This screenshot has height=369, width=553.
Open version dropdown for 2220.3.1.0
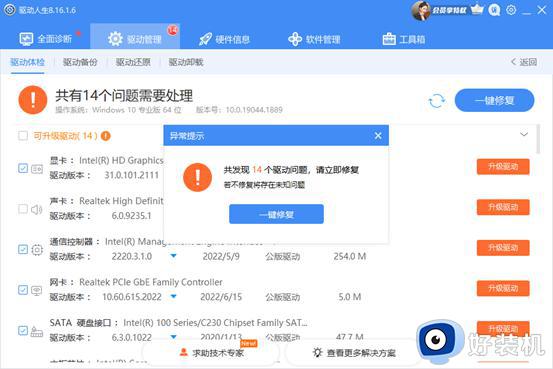tap(174, 256)
